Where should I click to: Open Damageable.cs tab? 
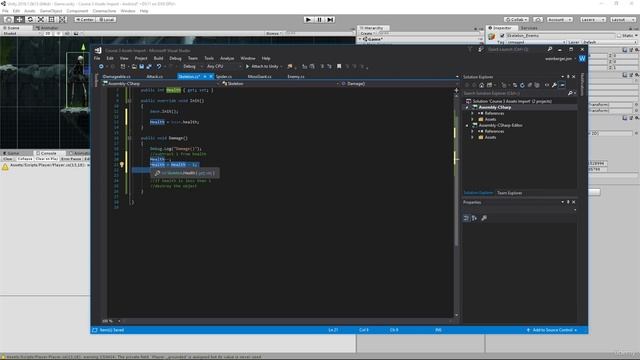click(116, 76)
